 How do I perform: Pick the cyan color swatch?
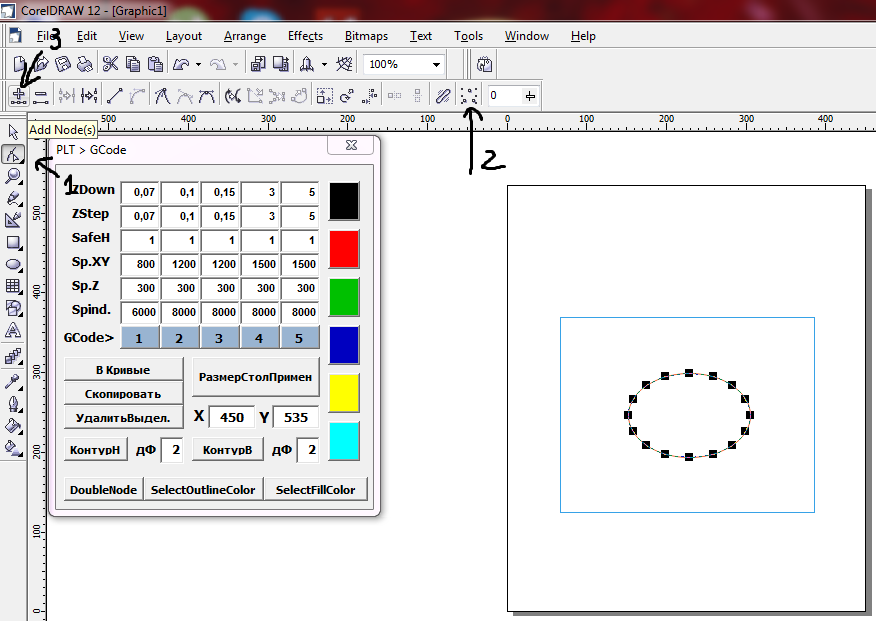pos(344,441)
